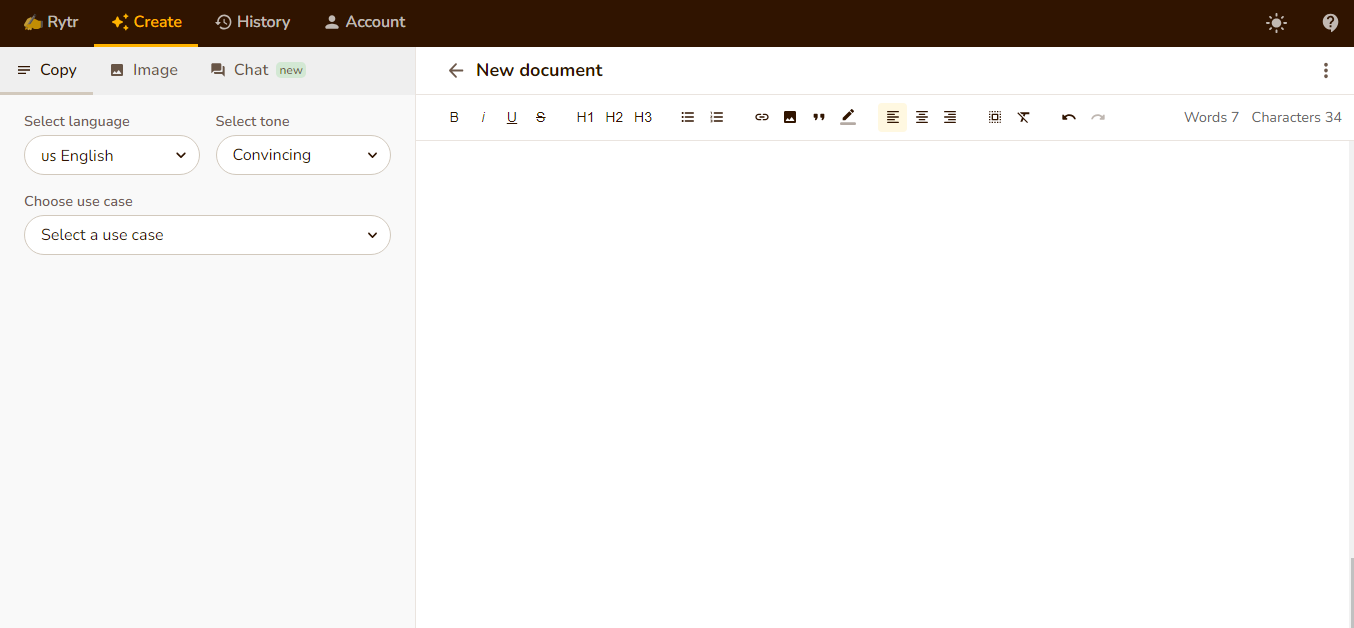Insert a hyperlink with the link icon
Image resolution: width=1354 pixels, height=628 pixels.
coord(762,117)
